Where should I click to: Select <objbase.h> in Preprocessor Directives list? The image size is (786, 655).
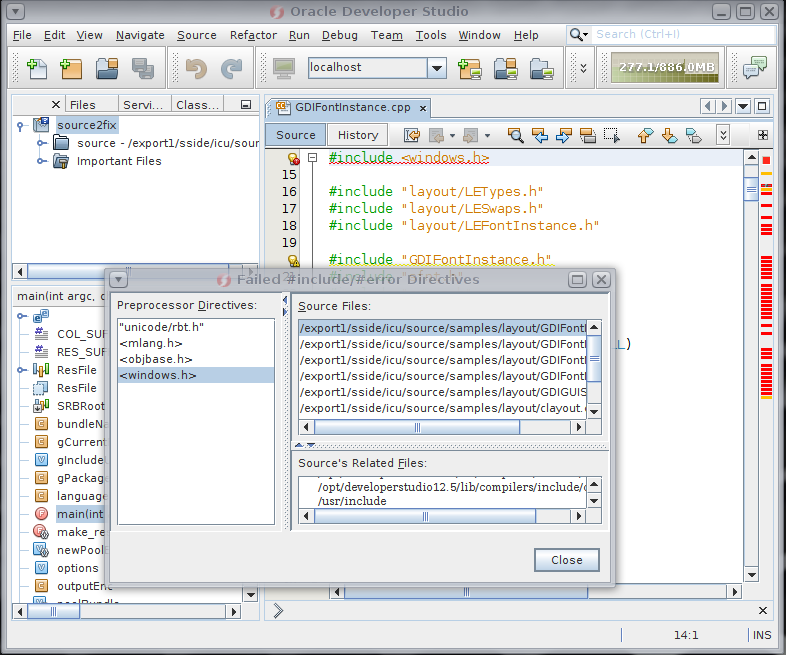click(x=155, y=359)
